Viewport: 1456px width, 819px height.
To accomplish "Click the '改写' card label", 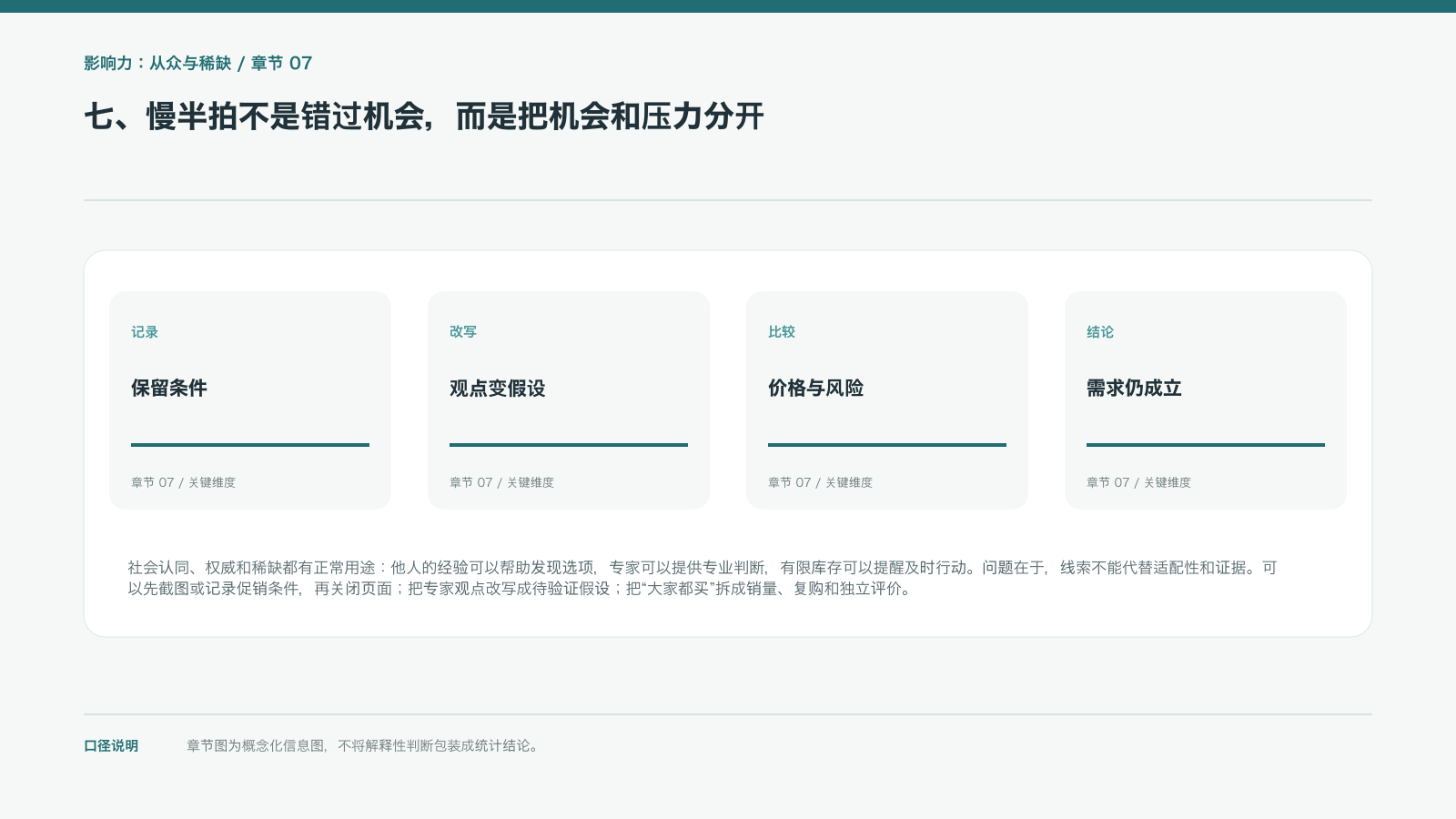I will pos(463,332).
